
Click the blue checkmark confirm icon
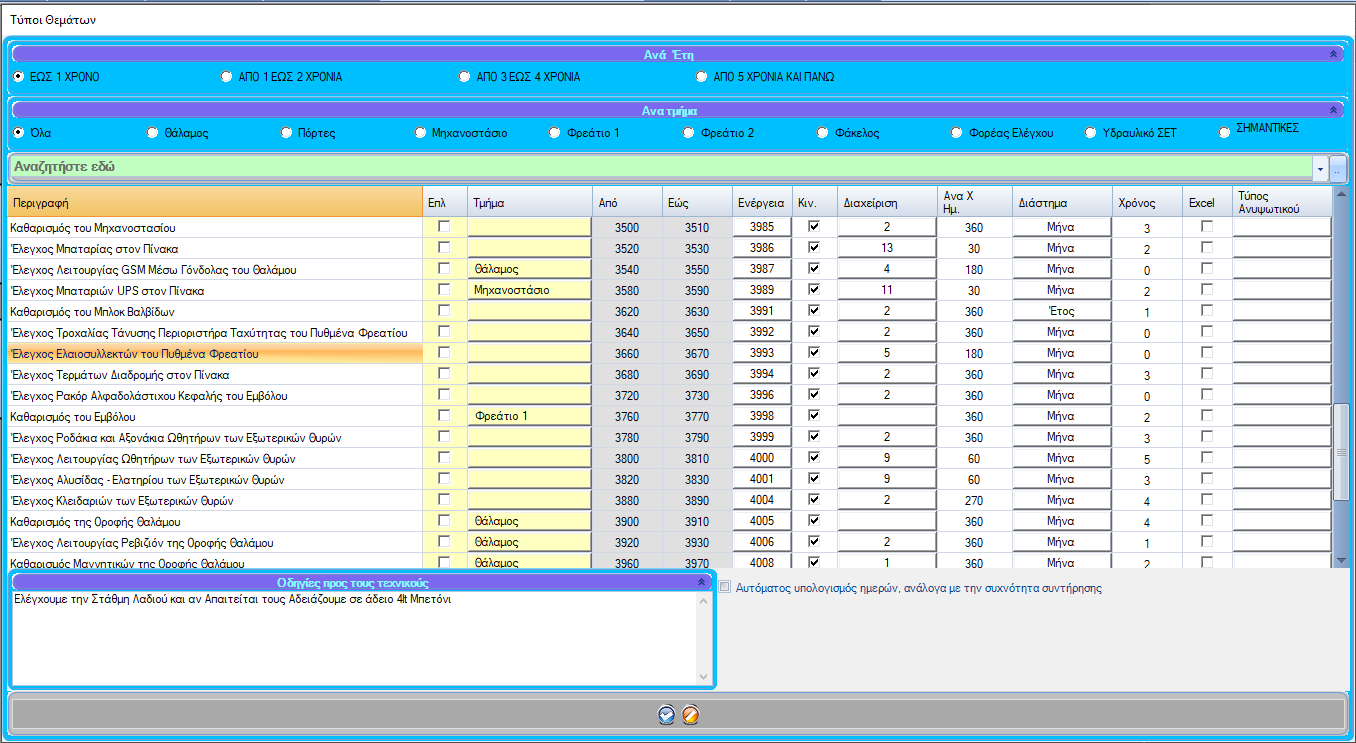[667, 714]
